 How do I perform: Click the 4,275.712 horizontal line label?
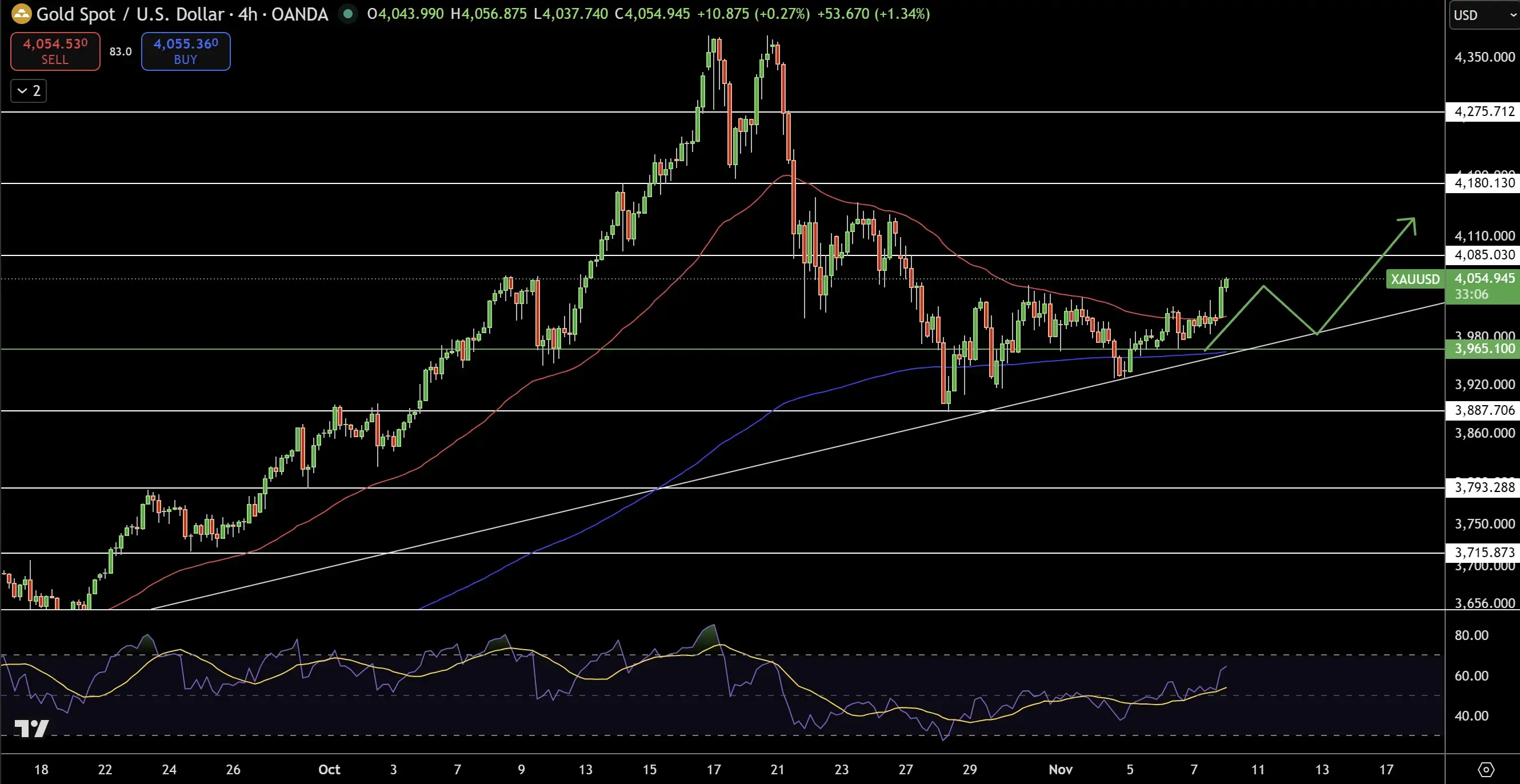(x=1483, y=111)
